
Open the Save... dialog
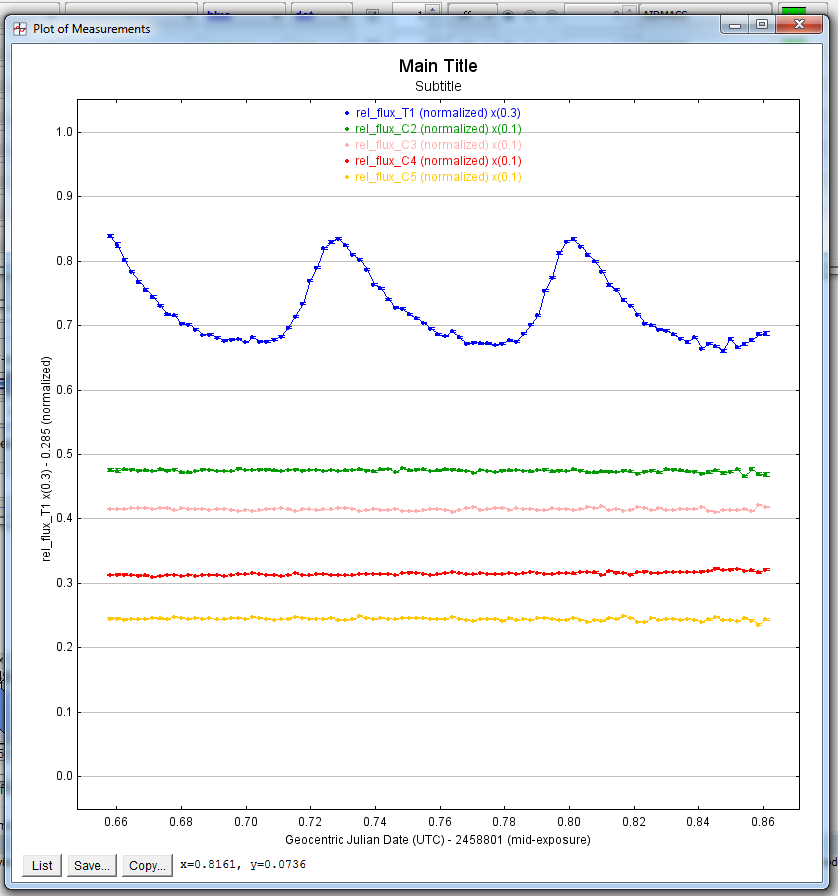(91, 865)
